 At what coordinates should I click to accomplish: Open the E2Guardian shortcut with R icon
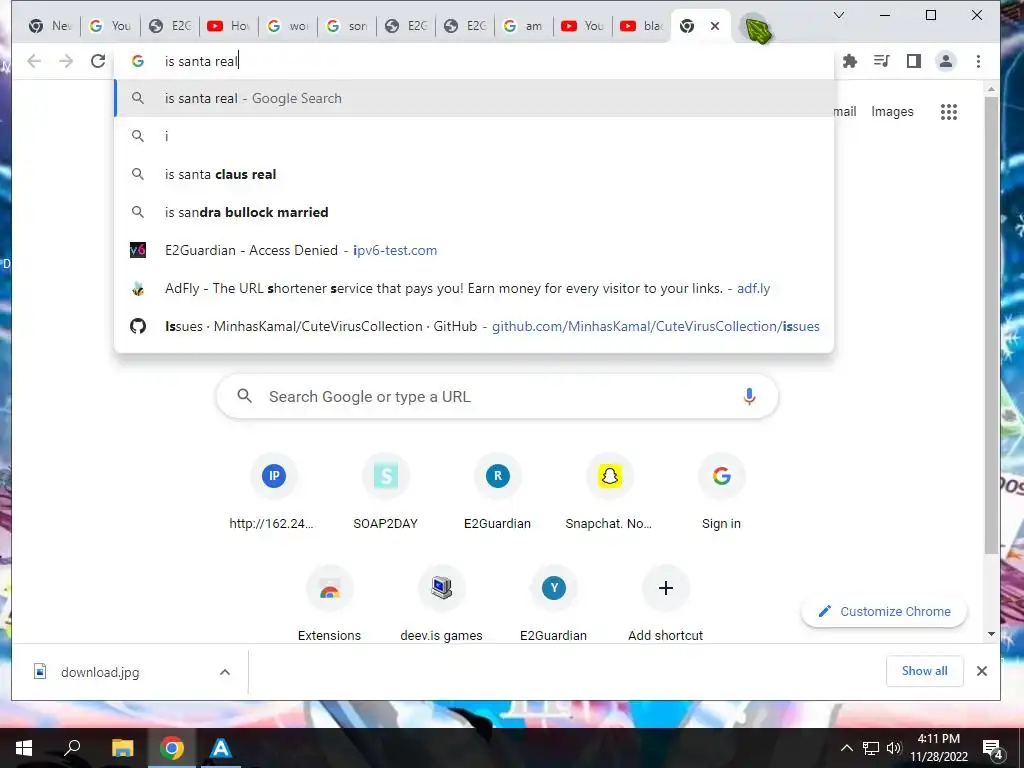click(498, 492)
